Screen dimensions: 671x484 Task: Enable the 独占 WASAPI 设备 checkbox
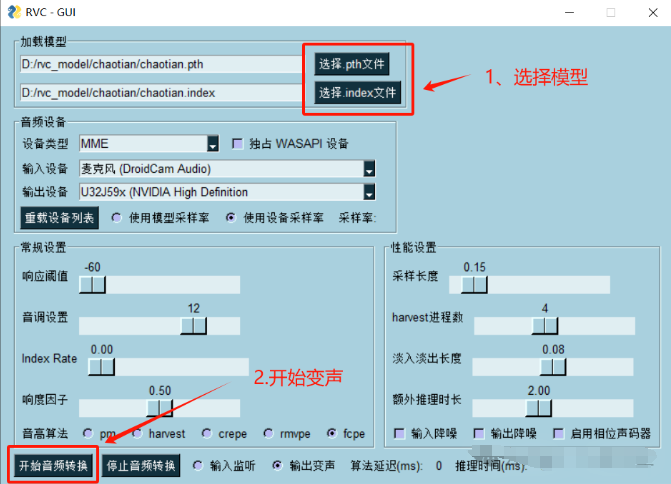click(237, 143)
